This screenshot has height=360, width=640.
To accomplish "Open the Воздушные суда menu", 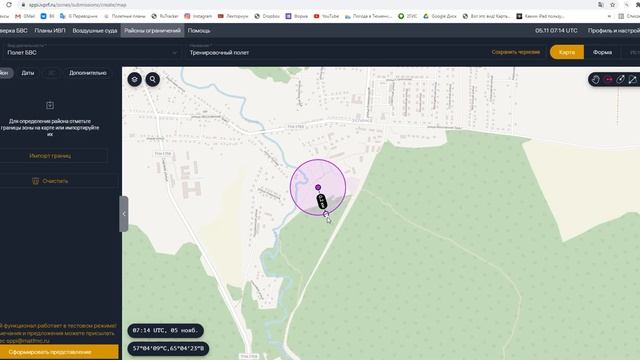I will click(x=95, y=31).
